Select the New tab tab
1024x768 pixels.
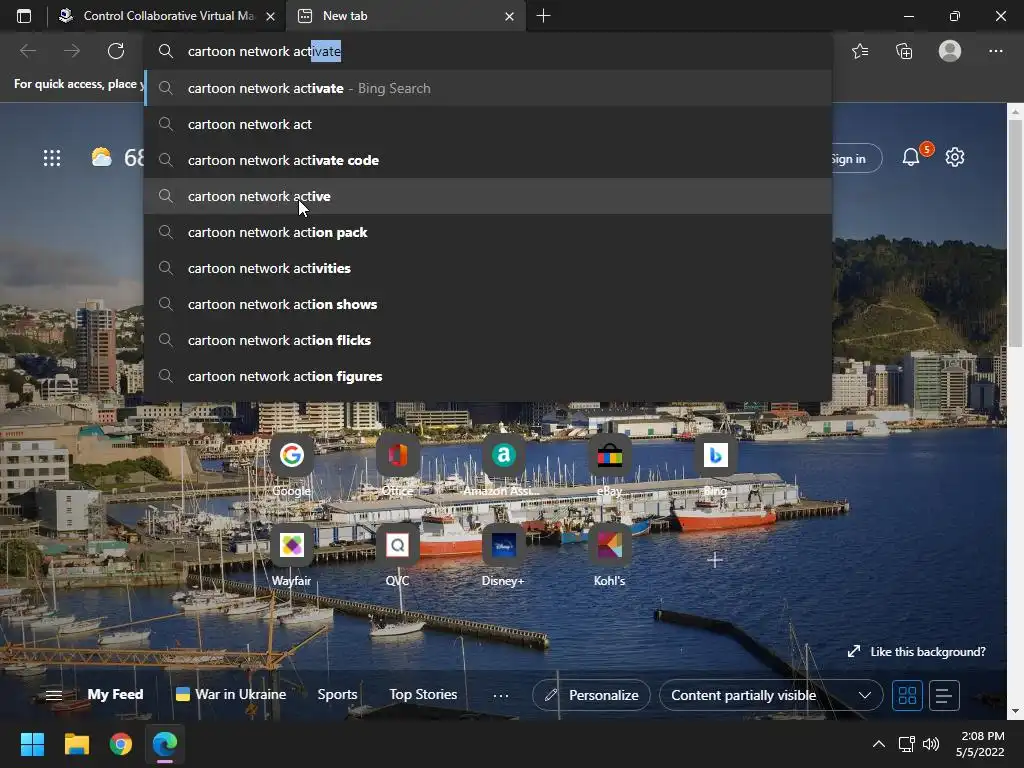[x=405, y=16]
